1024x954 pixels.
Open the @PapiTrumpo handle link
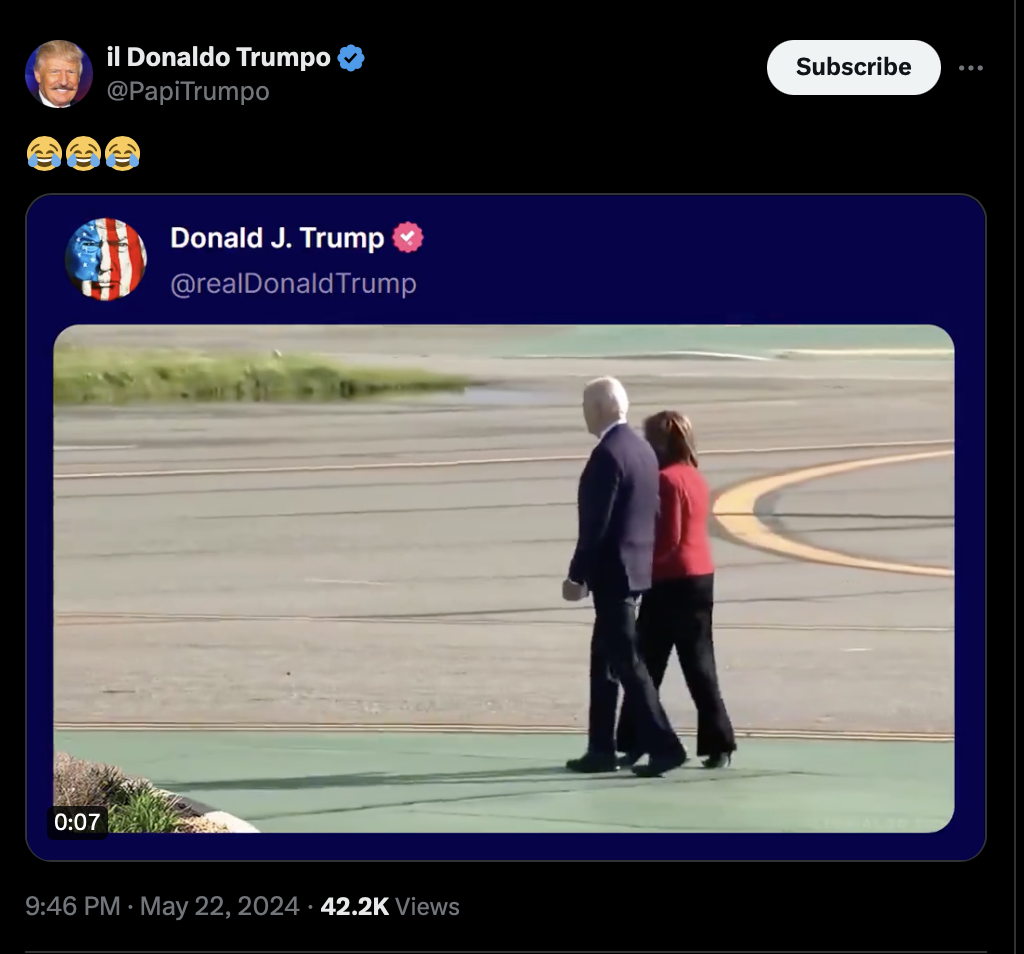[x=188, y=91]
